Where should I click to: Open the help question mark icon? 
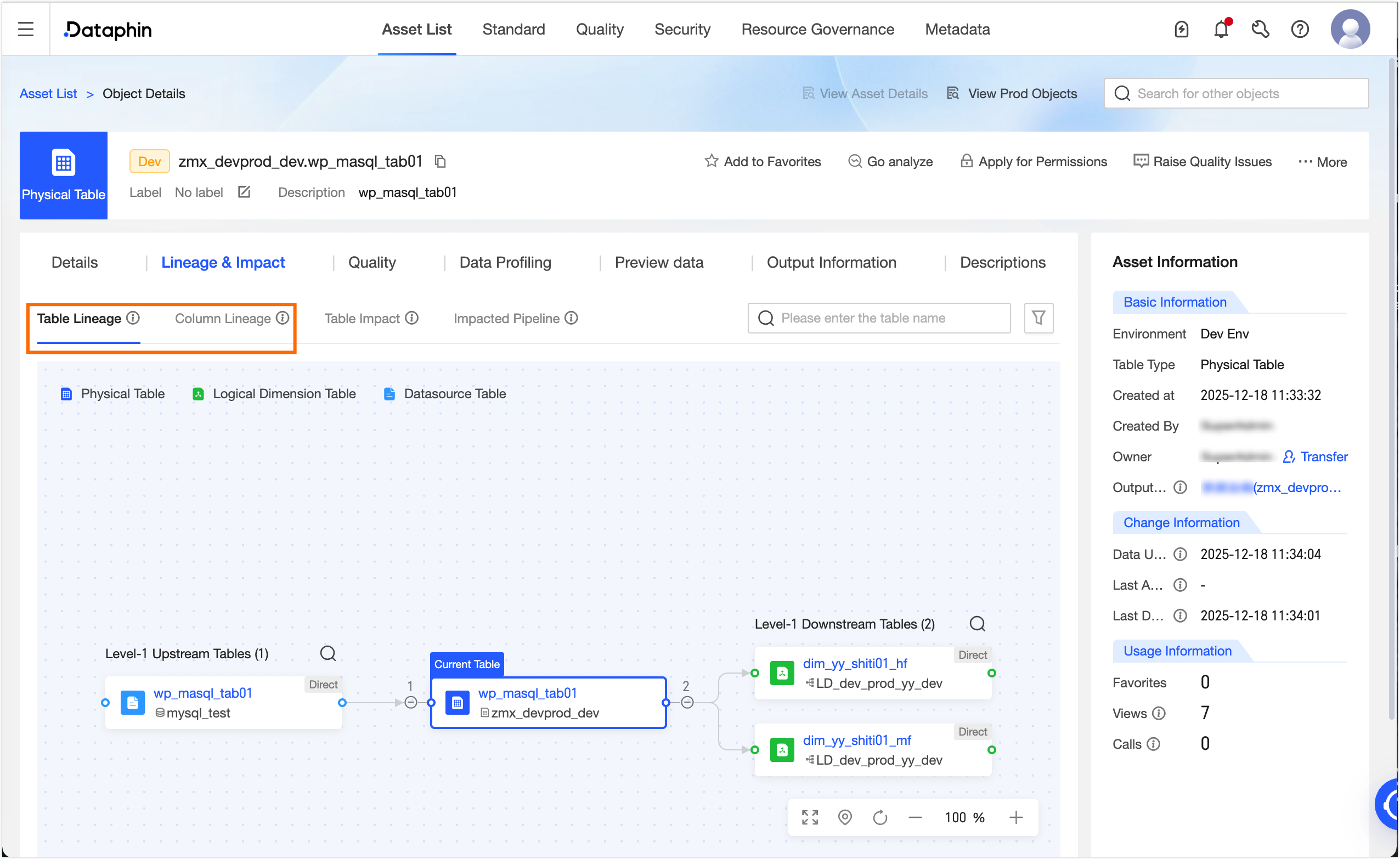tap(1300, 29)
